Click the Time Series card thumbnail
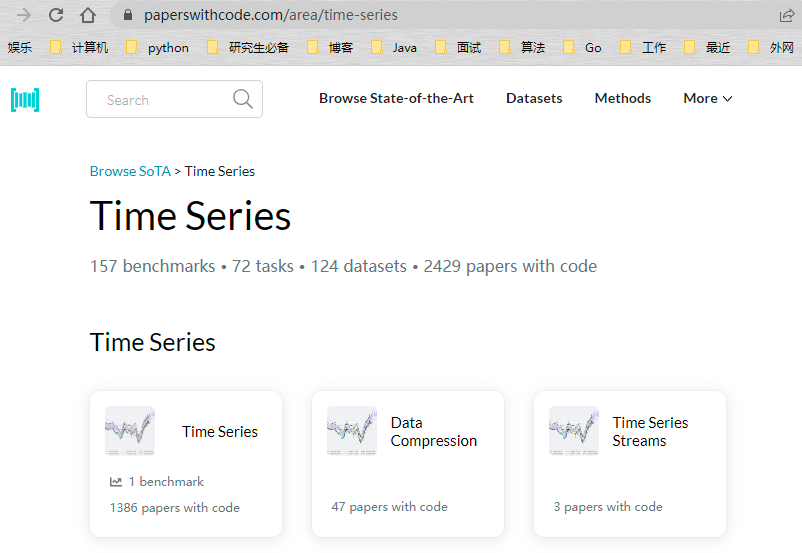802x553 pixels. pyautogui.click(x=130, y=431)
